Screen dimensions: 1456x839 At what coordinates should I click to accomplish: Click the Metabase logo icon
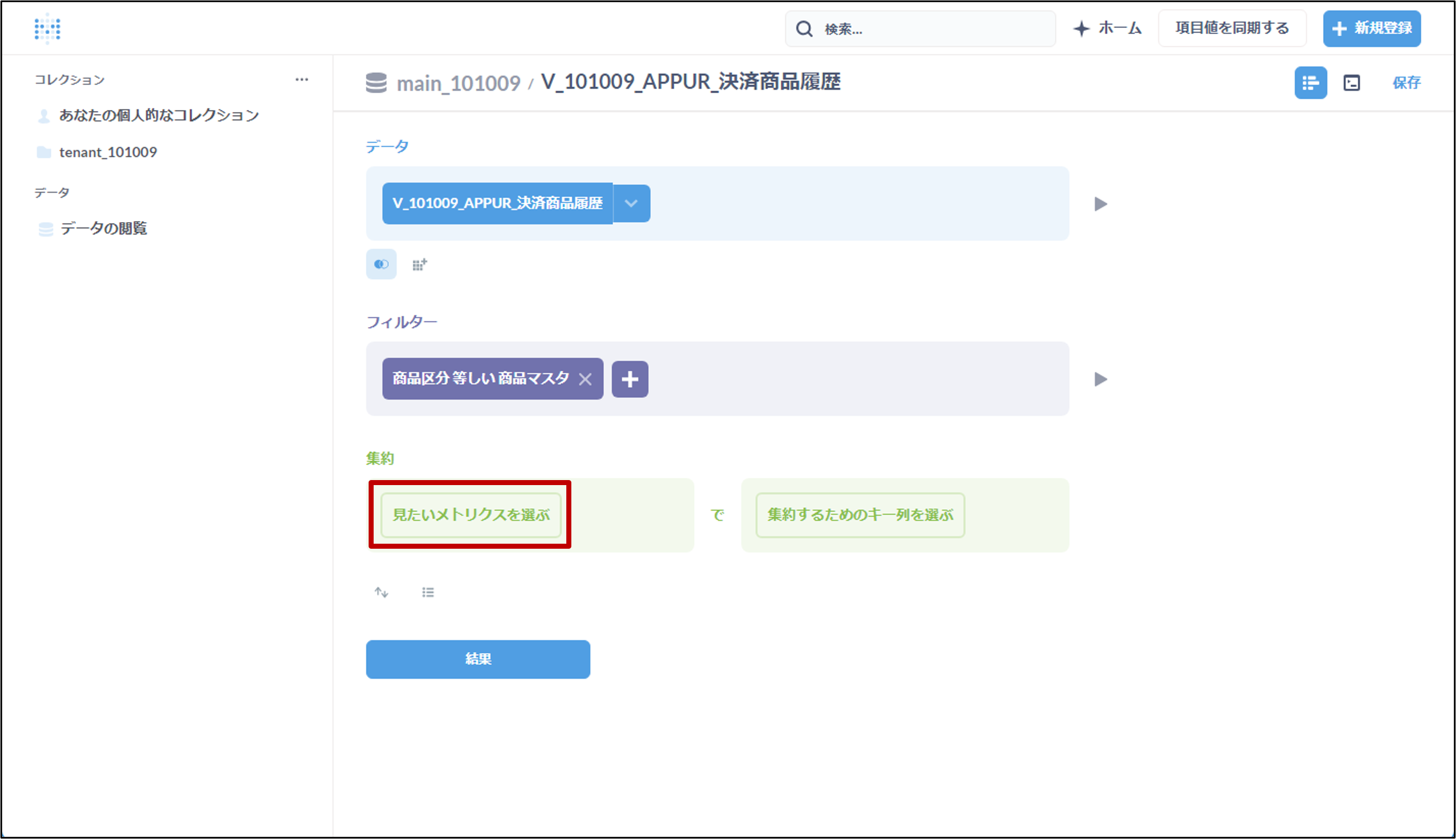[47, 28]
